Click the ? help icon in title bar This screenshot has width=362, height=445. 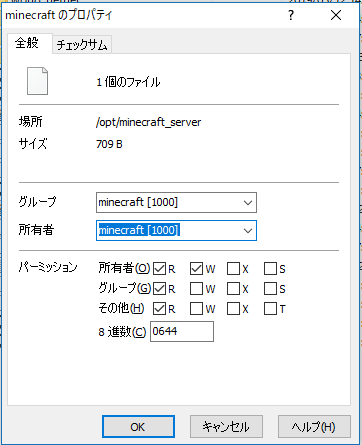(x=291, y=15)
